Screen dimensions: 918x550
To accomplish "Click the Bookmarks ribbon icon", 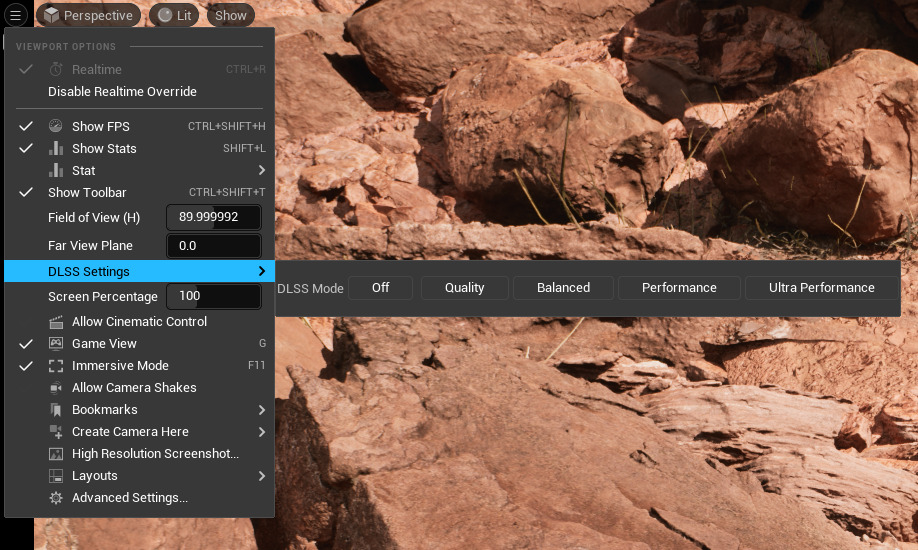I will (x=56, y=409).
